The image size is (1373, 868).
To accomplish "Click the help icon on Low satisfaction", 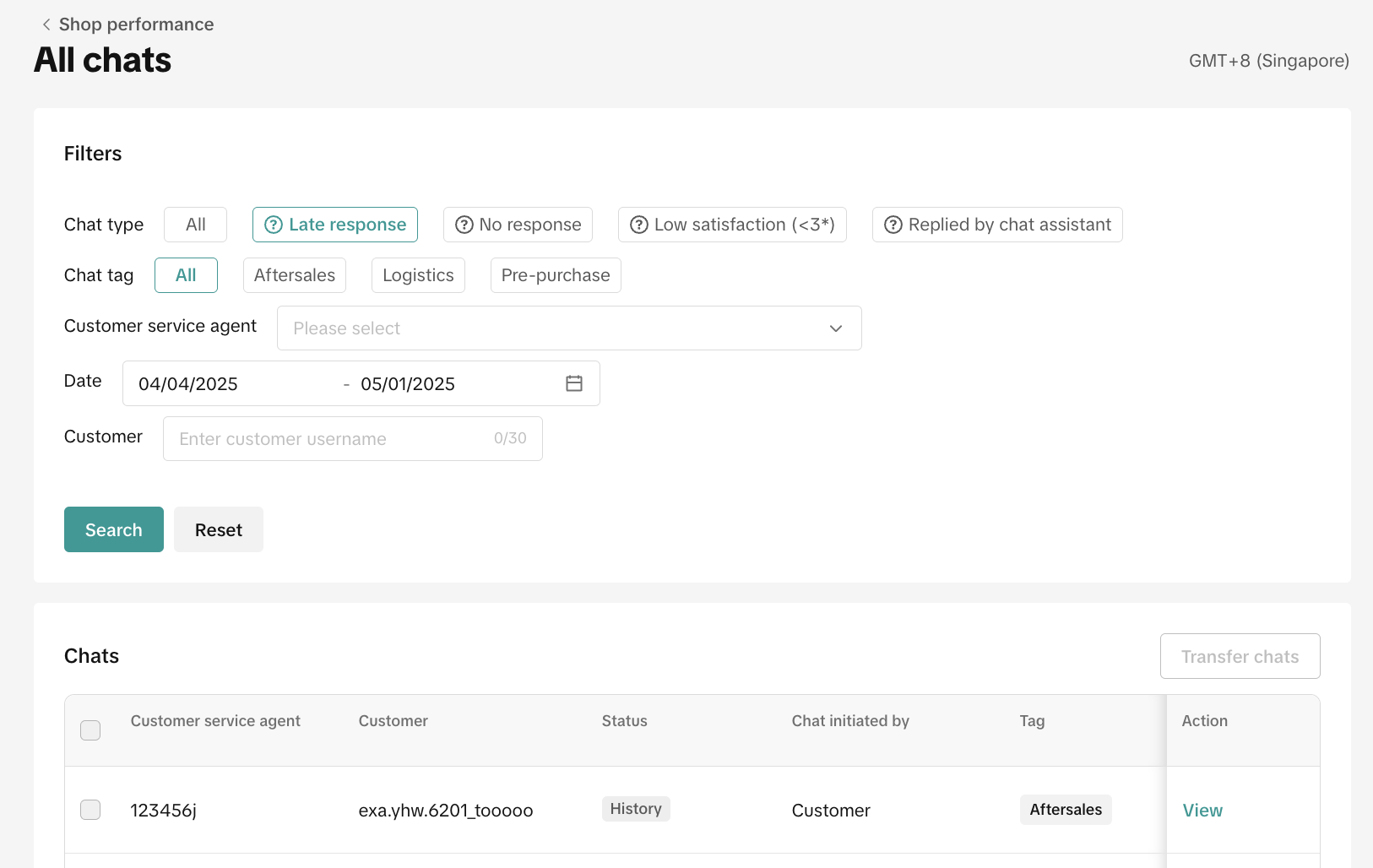I will click(x=639, y=225).
